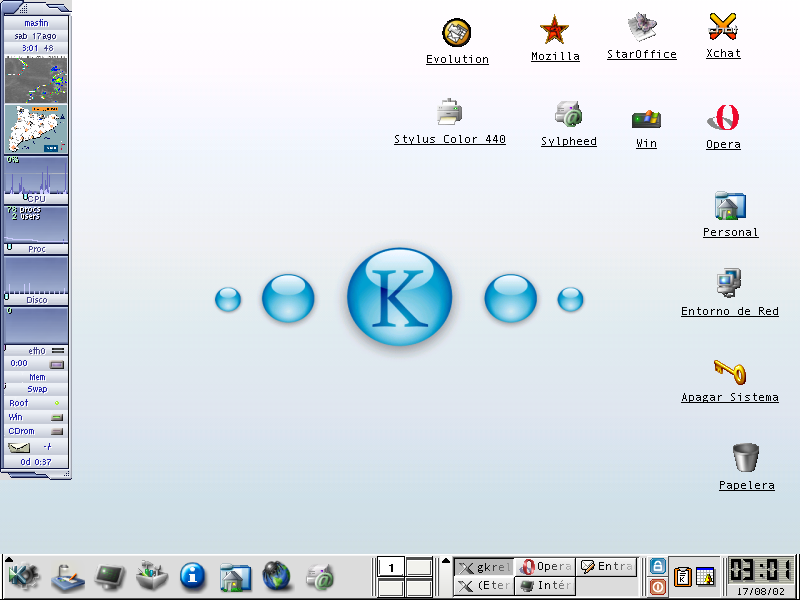Launch the desktop drawing tool in the panel
This screenshot has height=600, width=800.
point(67,577)
